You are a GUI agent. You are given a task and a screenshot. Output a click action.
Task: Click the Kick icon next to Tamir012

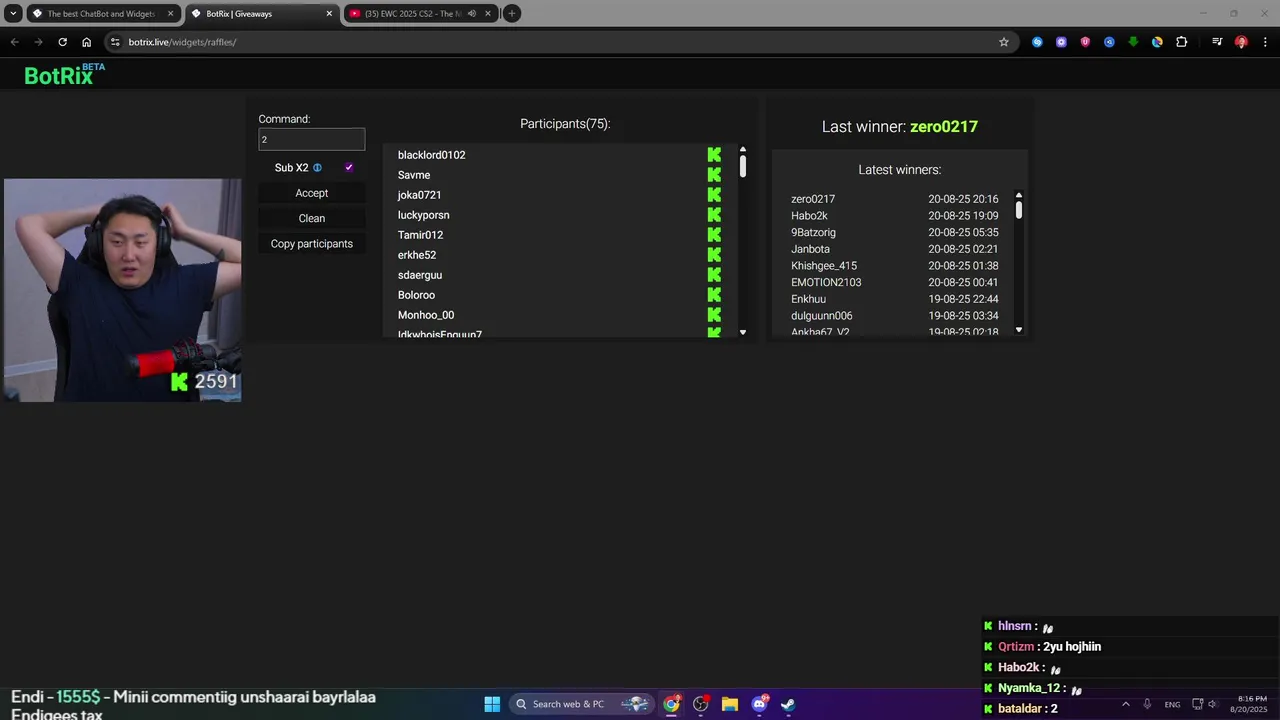(x=714, y=235)
